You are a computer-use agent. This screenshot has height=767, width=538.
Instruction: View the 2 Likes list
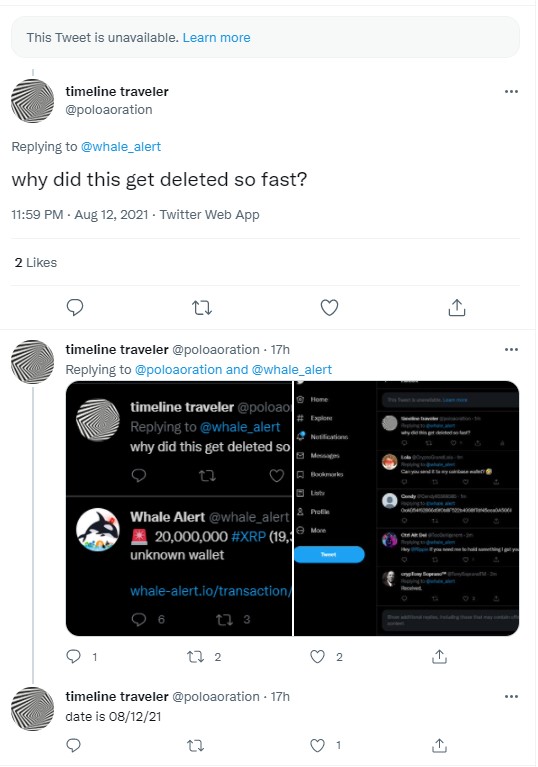36,263
